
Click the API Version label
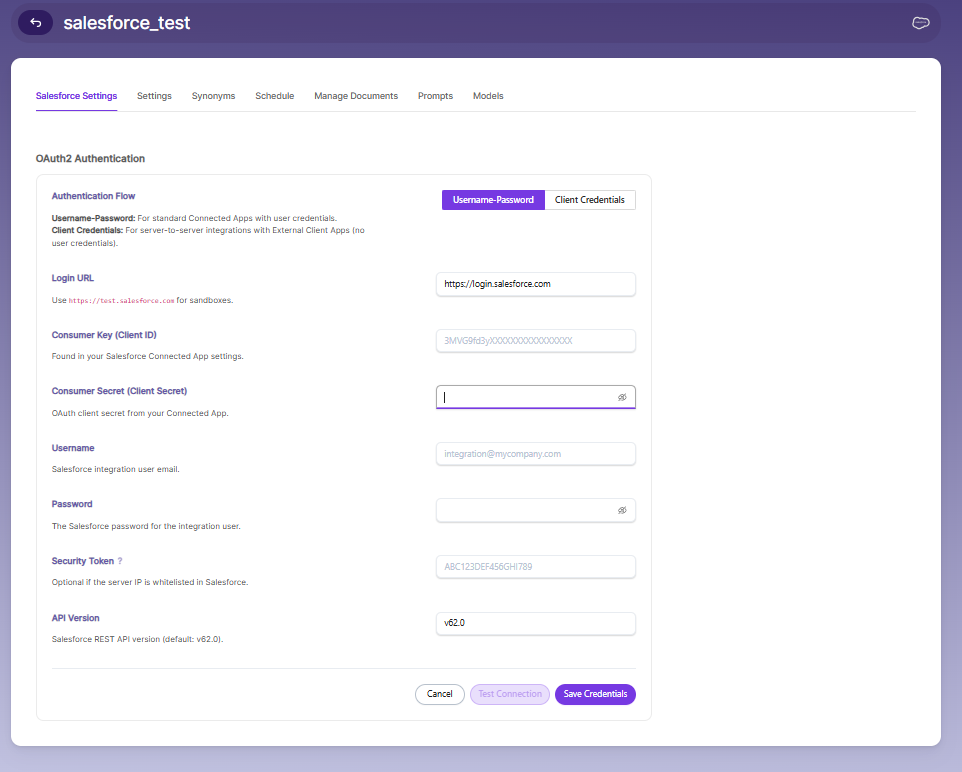(x=75, y=618)
